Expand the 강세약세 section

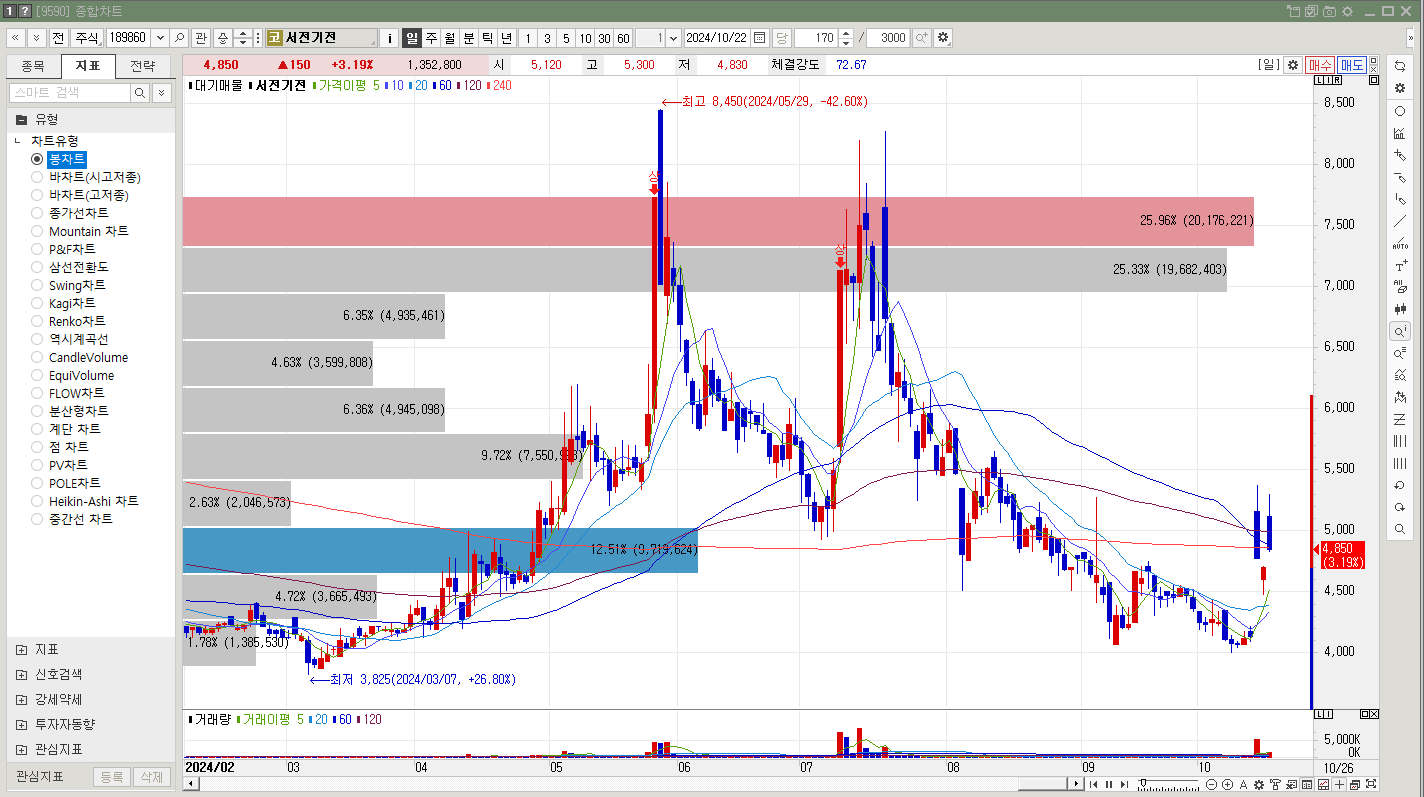[22, 699]
